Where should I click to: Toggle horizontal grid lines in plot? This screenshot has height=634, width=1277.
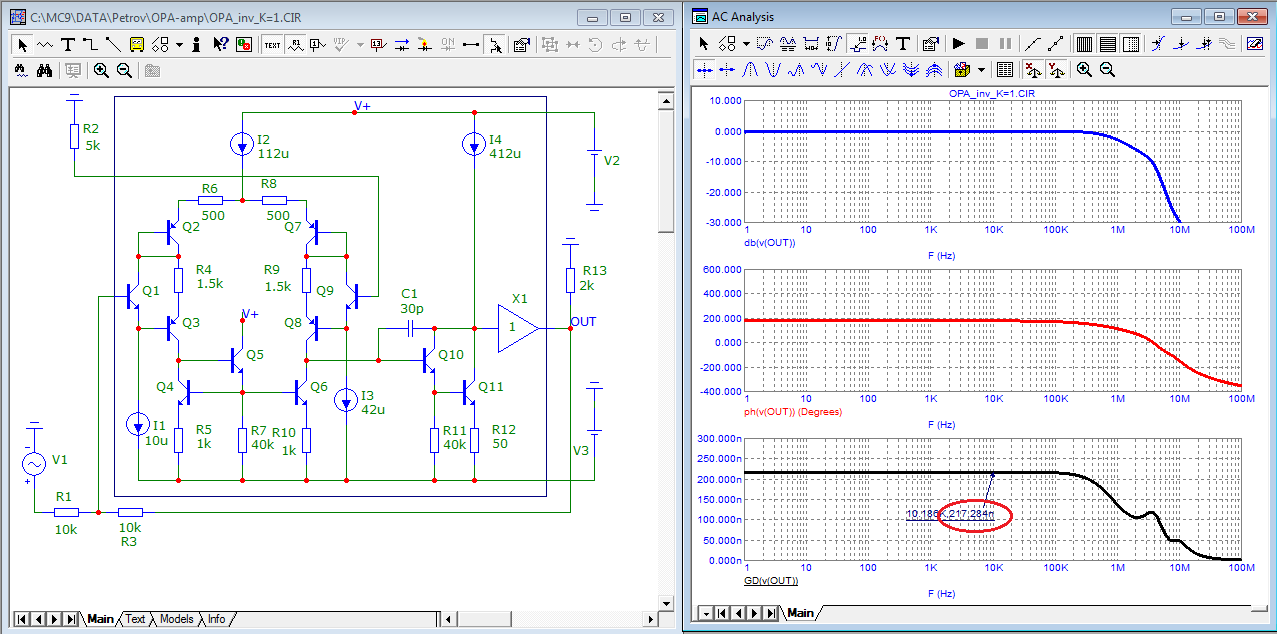tap(1107, 44)
